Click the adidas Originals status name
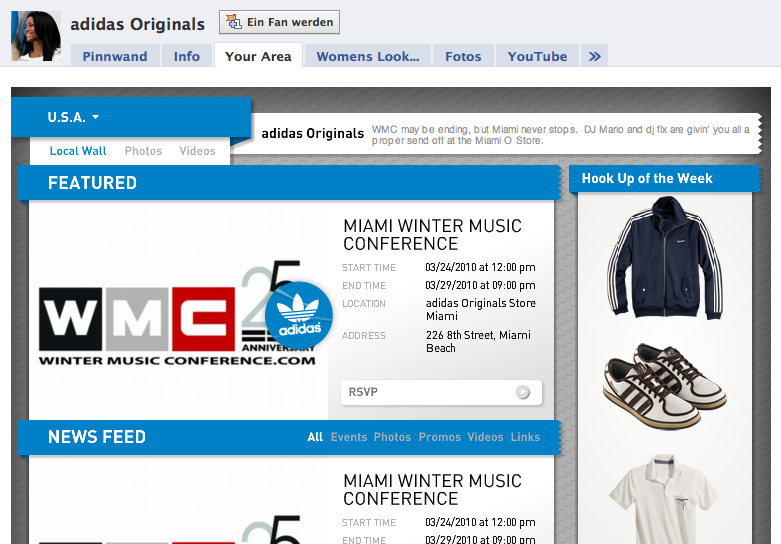 point(313,134)
